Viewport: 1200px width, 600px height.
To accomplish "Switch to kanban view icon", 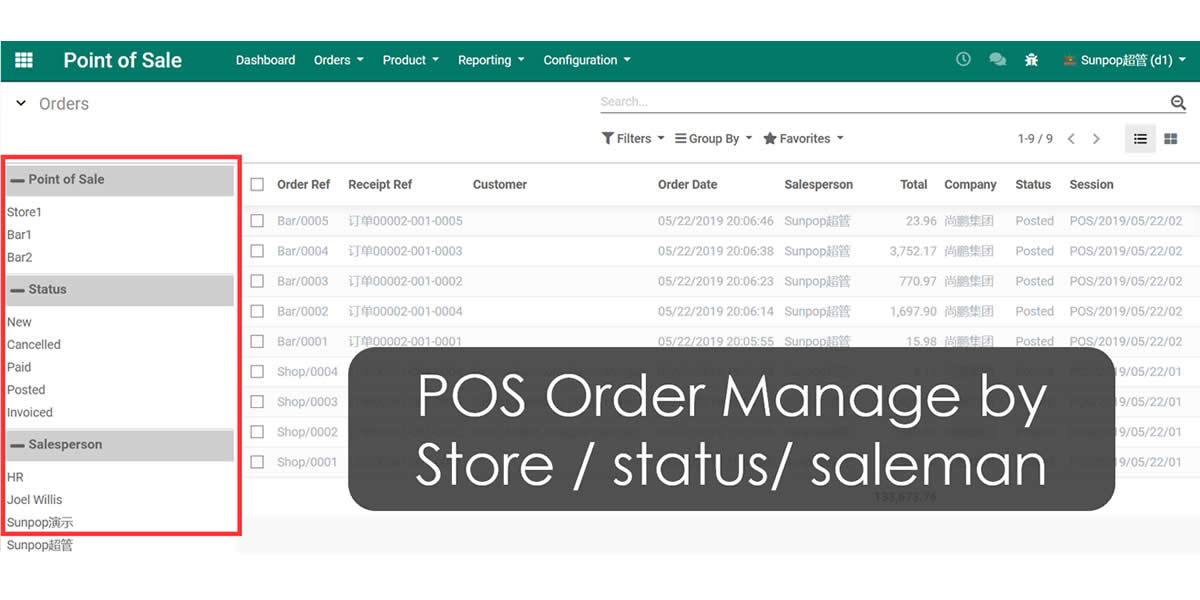I will (x=1171, y=139).
